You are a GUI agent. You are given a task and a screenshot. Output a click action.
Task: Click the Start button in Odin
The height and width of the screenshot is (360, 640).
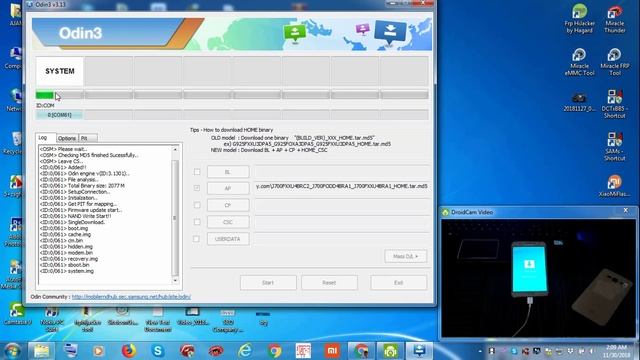268,282
